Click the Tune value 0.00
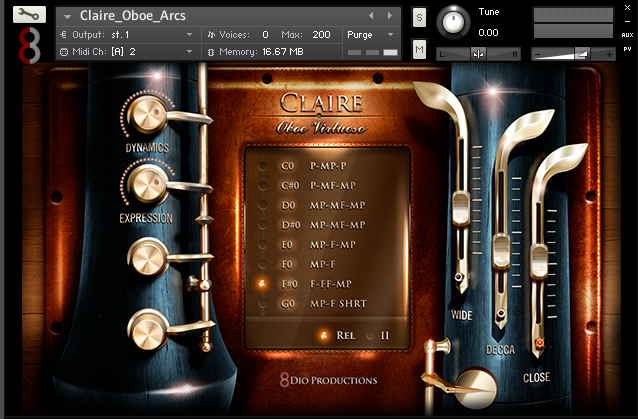 tap(488, 33)
